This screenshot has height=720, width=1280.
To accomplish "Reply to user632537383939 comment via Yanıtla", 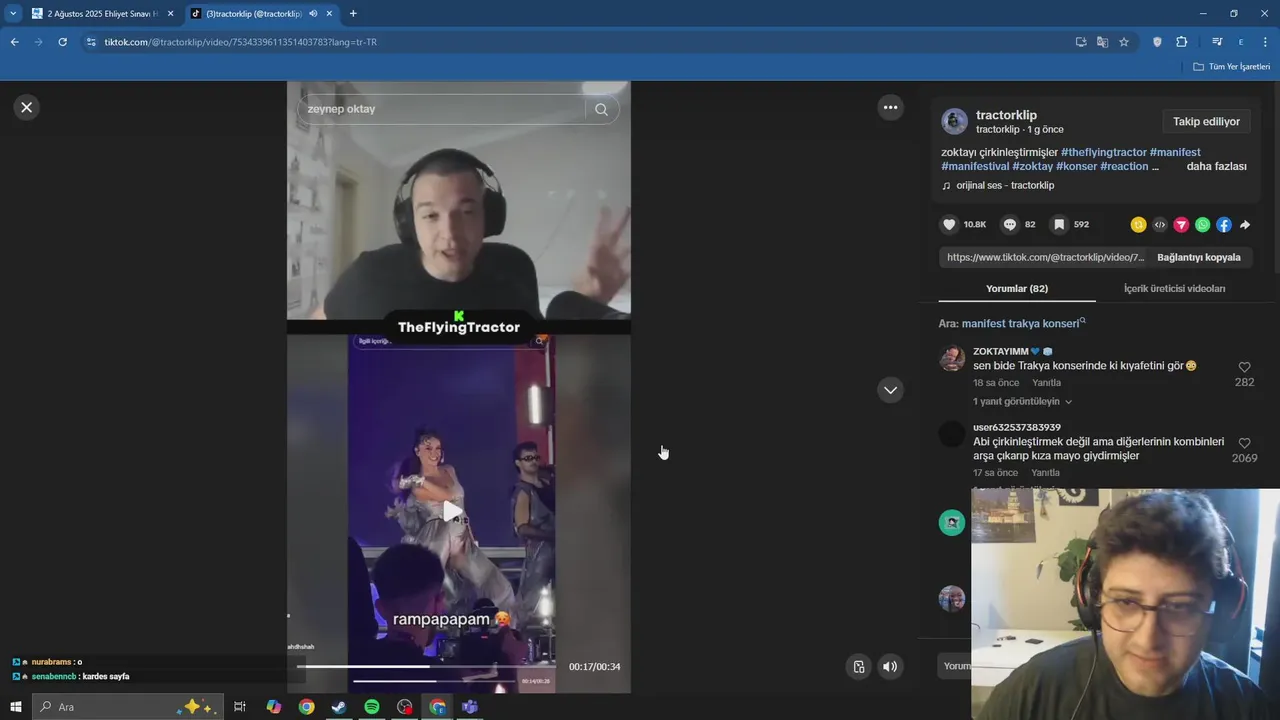I will pyautogui.click(x=1045, y=473).
